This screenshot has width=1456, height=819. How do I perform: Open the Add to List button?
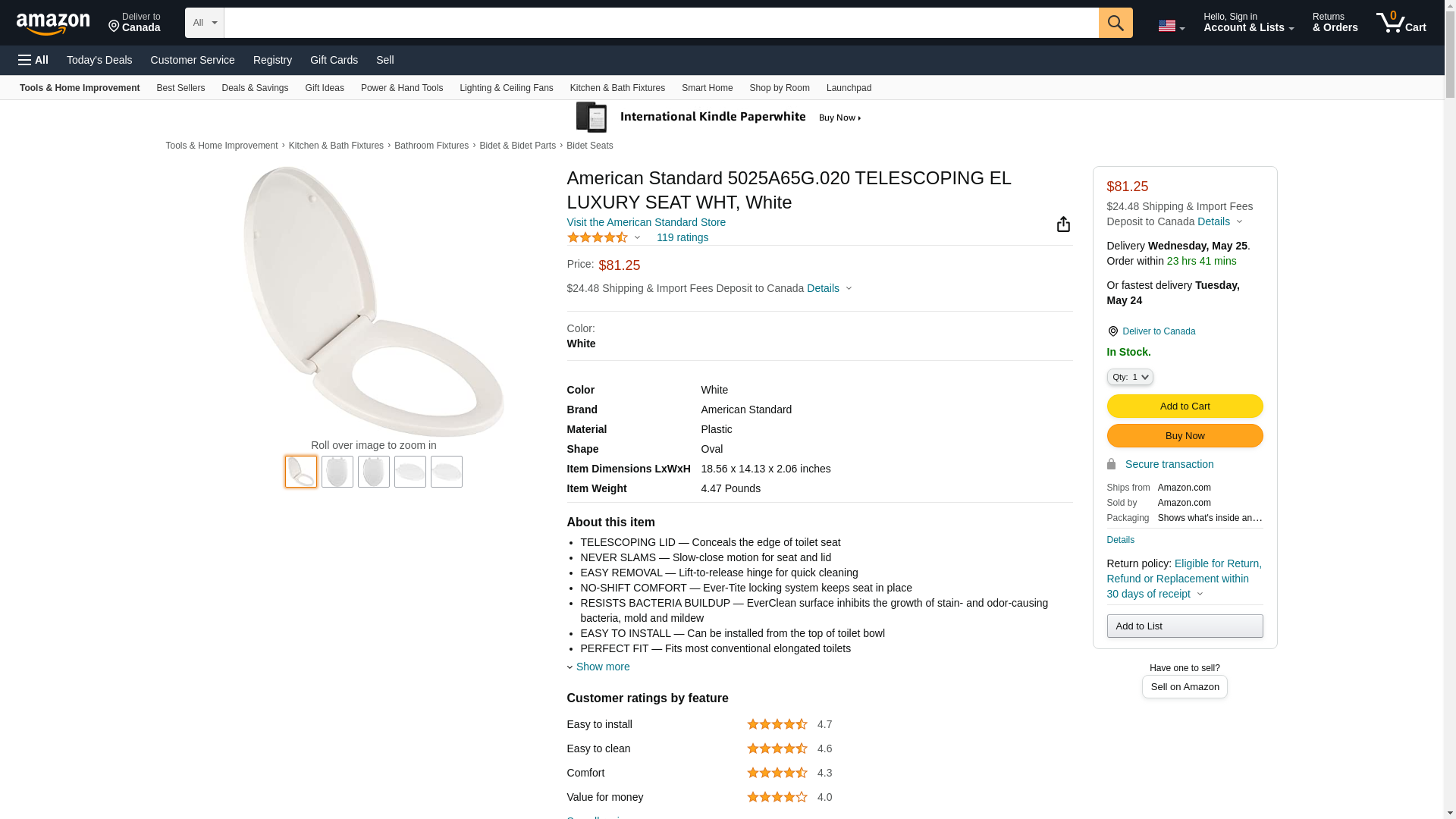1185,626
